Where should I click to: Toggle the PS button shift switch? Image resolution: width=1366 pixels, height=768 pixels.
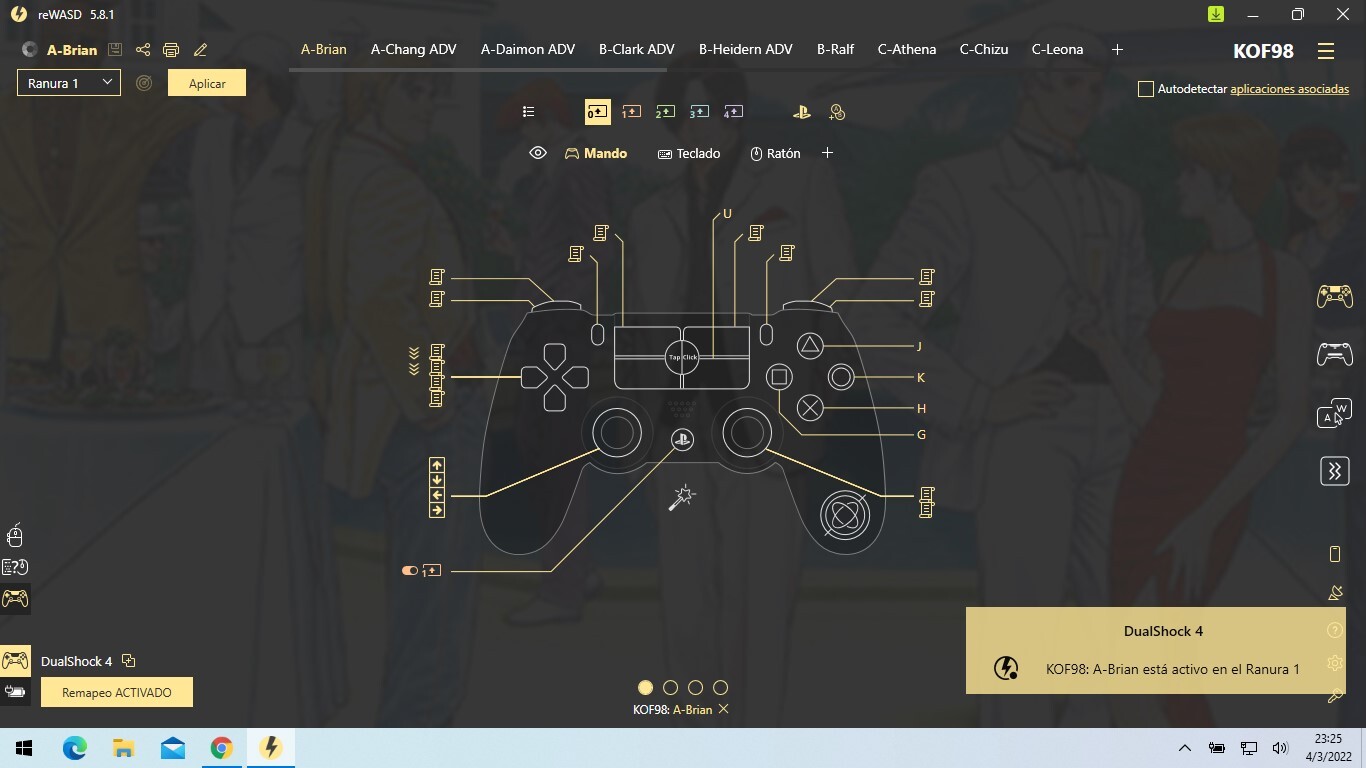[410, 571]
